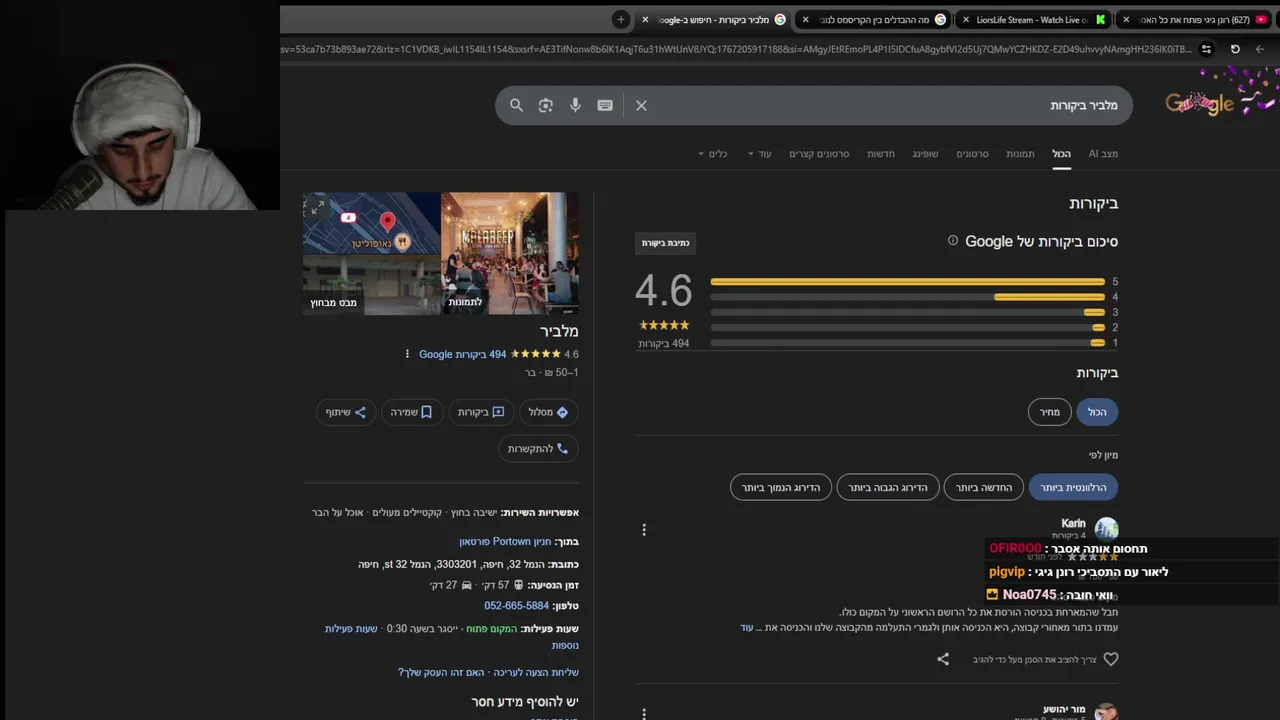Open site settings tune icon in address bar
The height and width of the screenshot is (720, 1280).
[1206, 49]
